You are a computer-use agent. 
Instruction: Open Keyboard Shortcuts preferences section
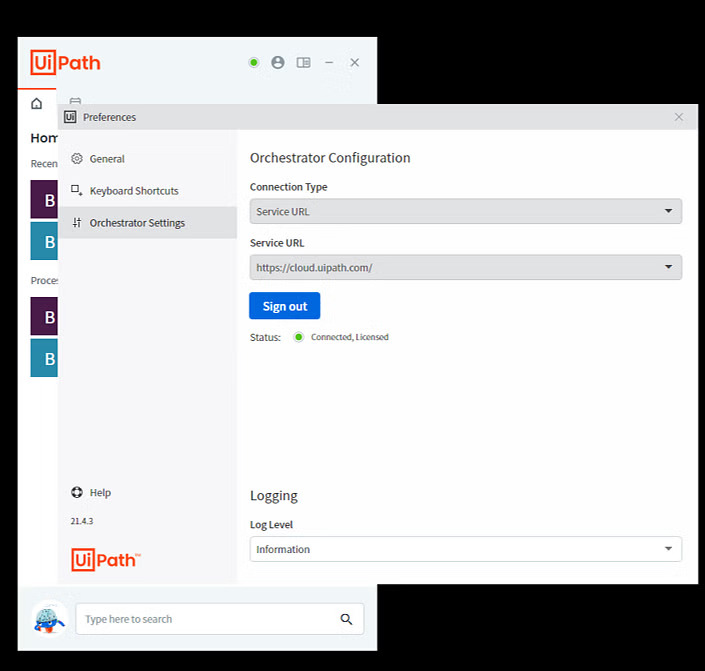(147, 191)
